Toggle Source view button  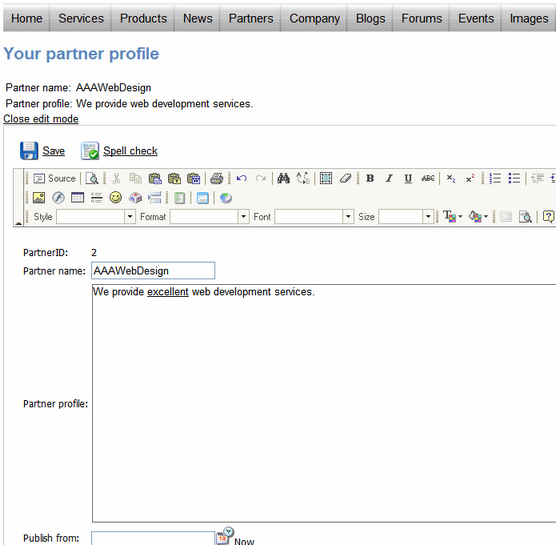pos(55,178)
